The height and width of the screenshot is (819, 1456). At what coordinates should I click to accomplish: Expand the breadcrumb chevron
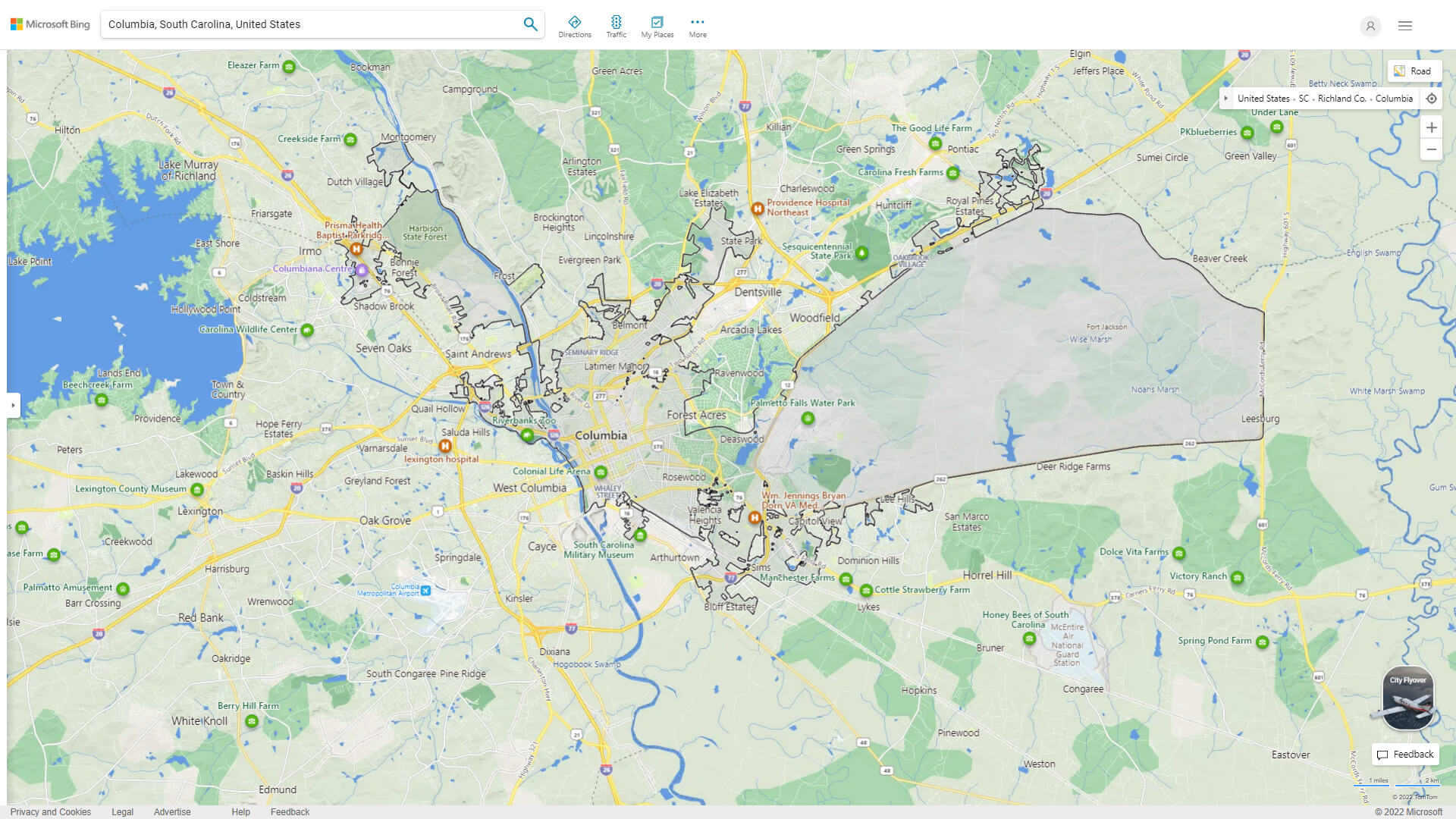coord(1226,99)
